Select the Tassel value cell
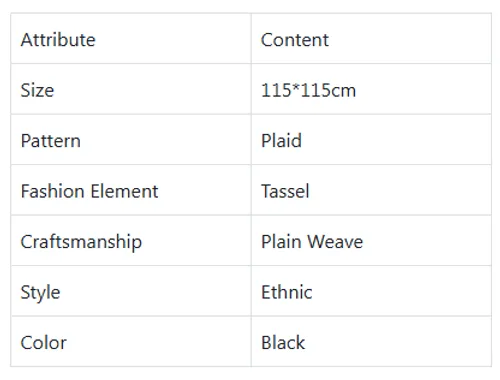The image size is (500, 380). 371,190
